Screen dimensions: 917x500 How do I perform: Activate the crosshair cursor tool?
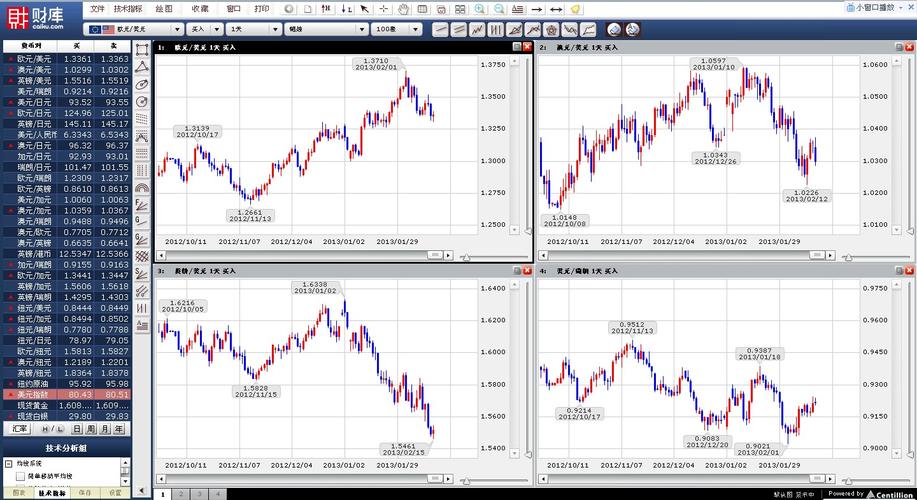pyautogui.click(x=383, y=9)
